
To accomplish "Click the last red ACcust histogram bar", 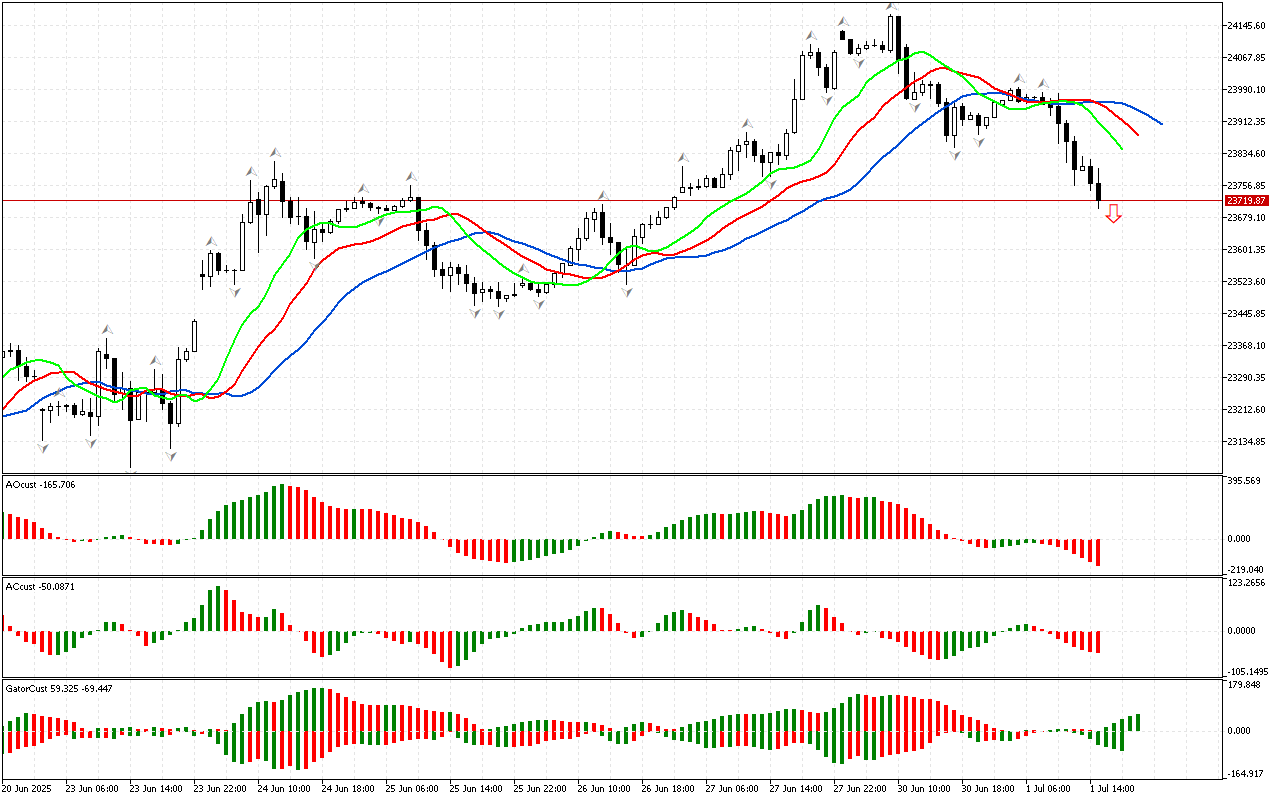I will (1098, 641).
